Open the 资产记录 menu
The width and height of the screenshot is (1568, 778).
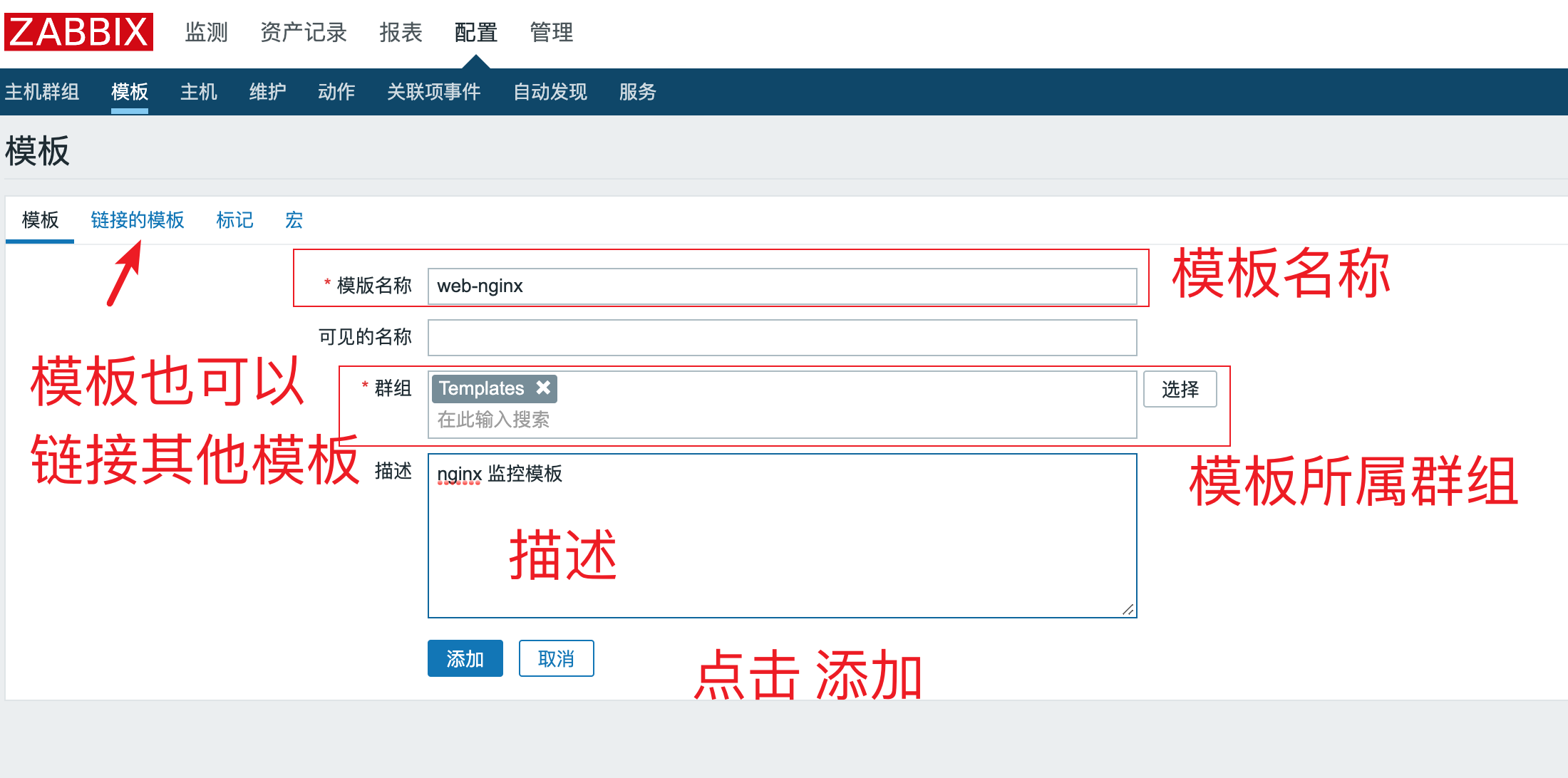304,33
